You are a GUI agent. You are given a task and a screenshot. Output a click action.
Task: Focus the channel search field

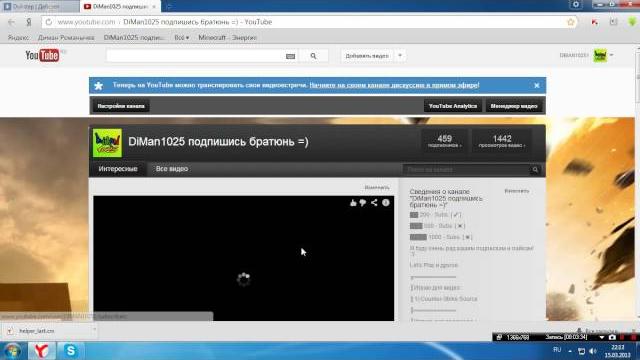click(467, 170)
